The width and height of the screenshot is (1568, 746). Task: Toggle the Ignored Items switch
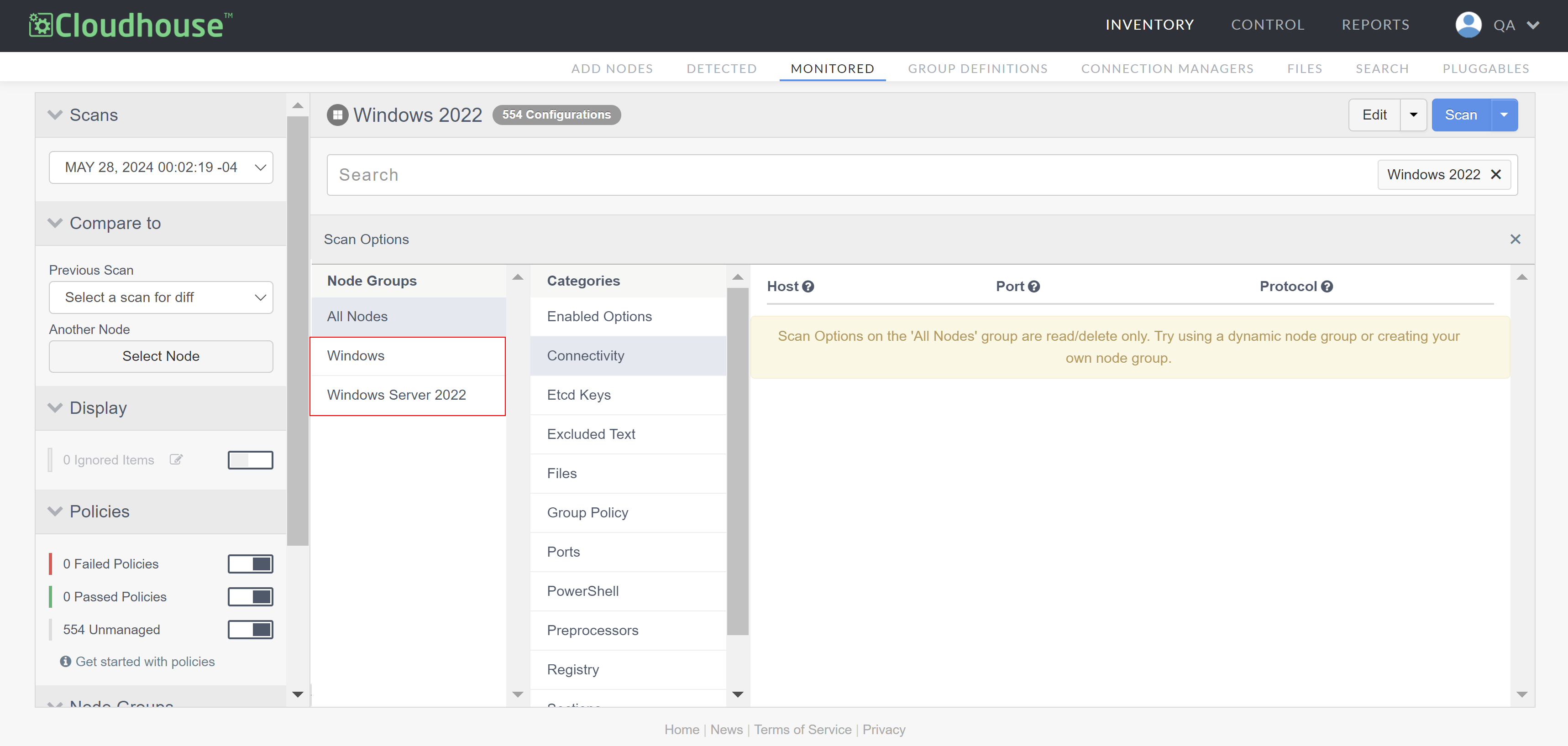(250, 460)
